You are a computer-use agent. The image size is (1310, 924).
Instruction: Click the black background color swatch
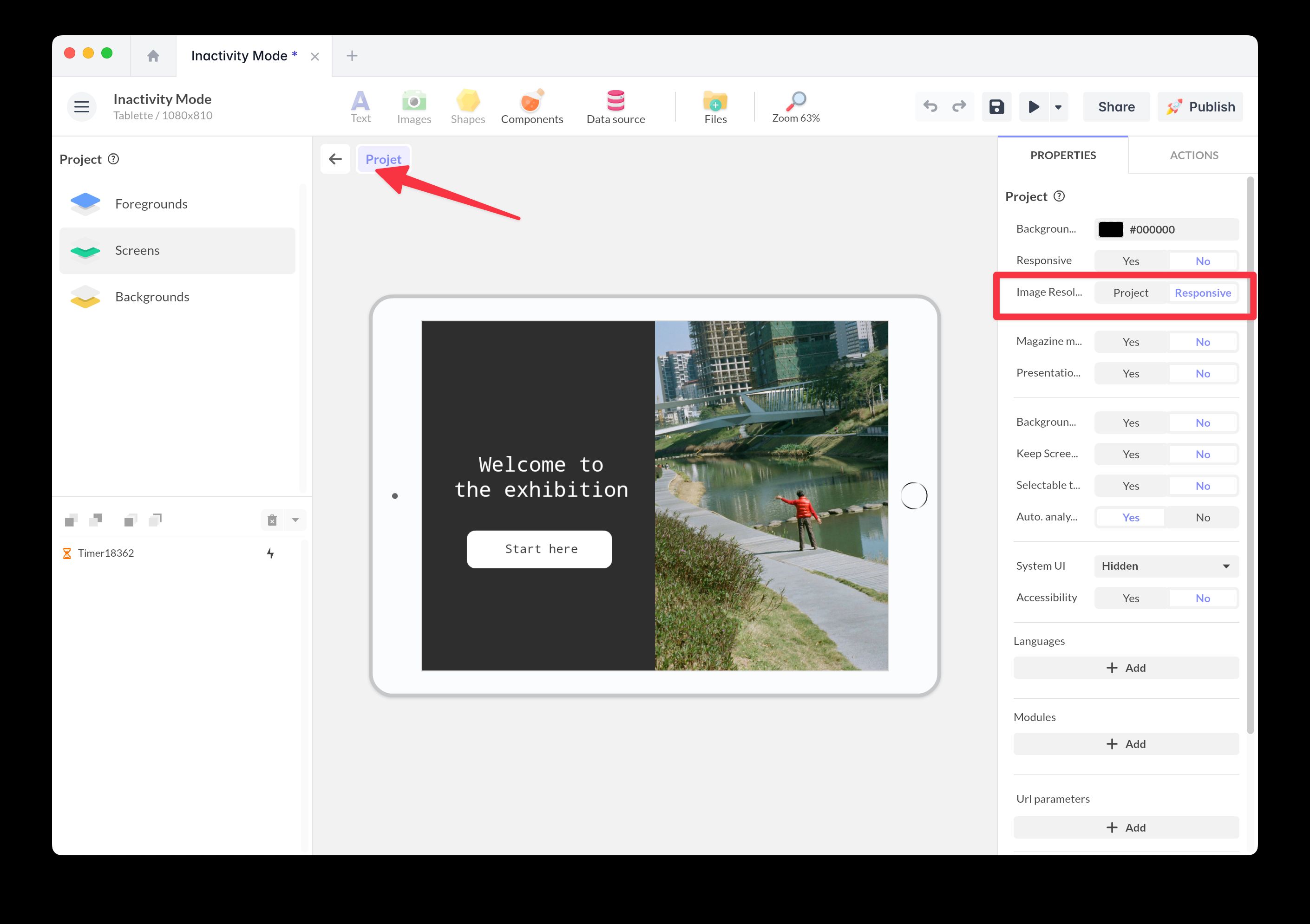1110,229
